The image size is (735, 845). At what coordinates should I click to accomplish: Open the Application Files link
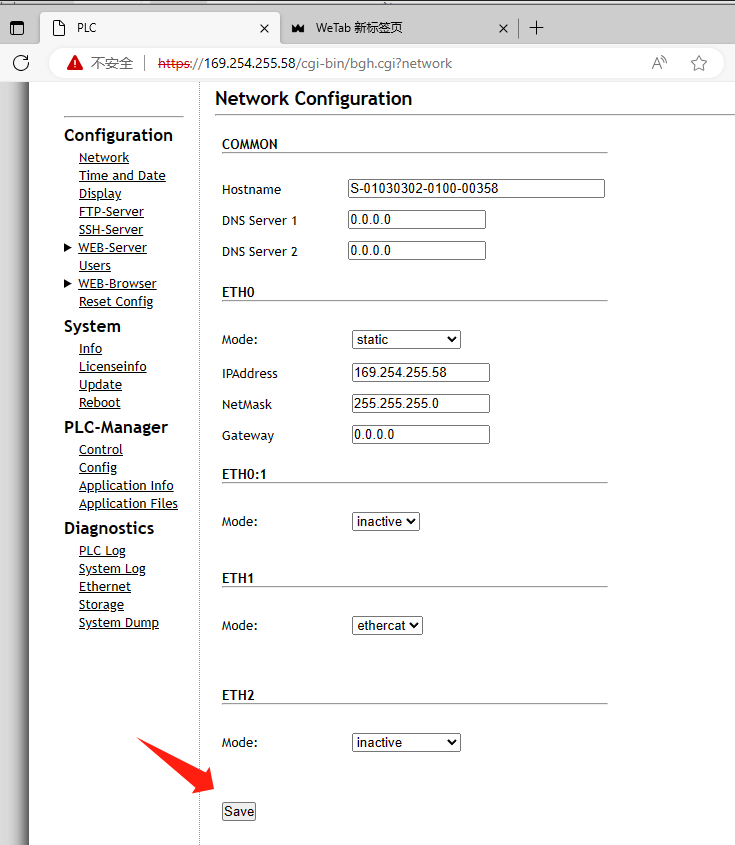pyautogui.click(x=128, y=503)
